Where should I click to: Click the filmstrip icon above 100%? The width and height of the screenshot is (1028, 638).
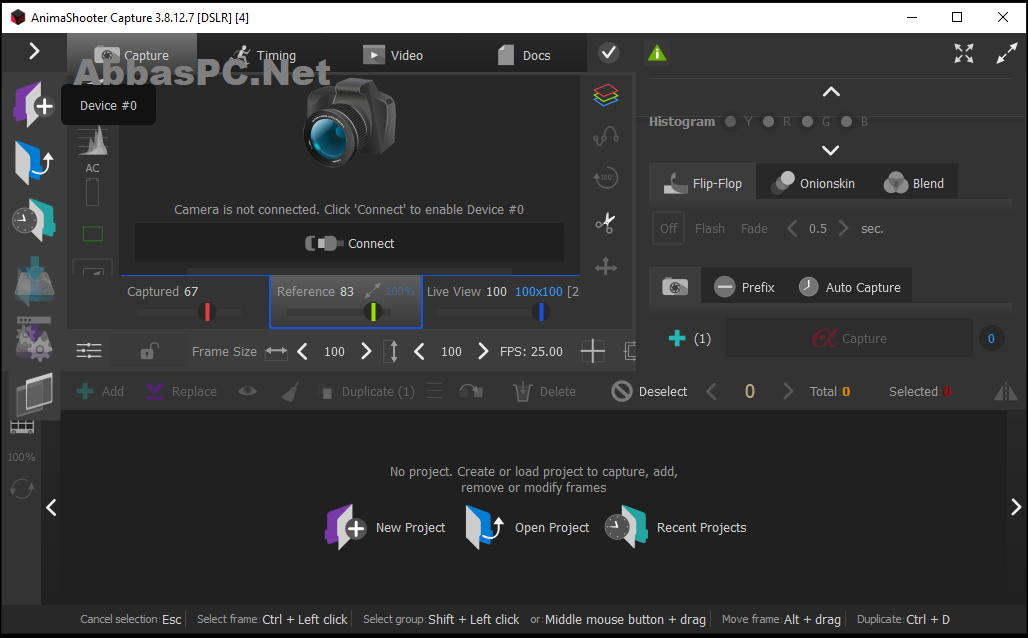coord(22,428)
